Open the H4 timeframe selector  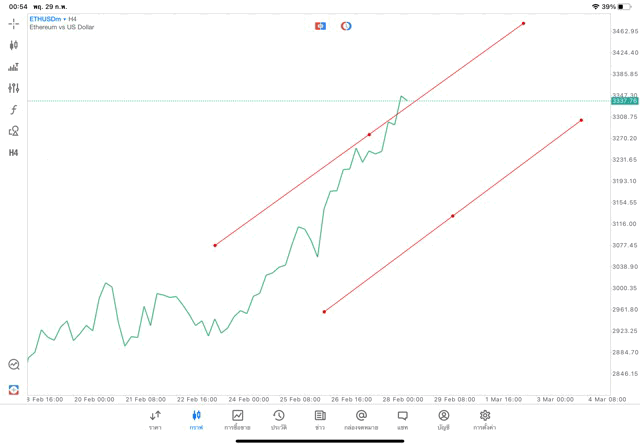[14, 153]
